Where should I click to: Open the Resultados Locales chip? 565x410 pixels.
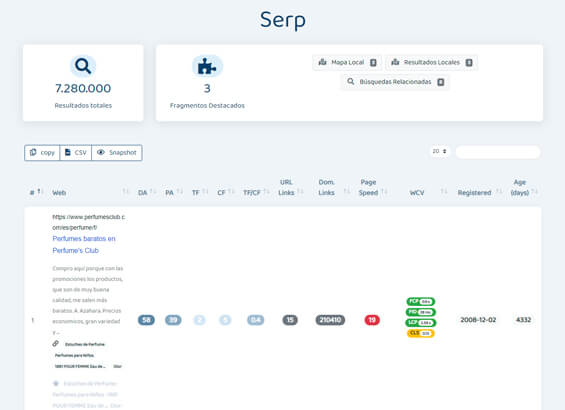432,63
